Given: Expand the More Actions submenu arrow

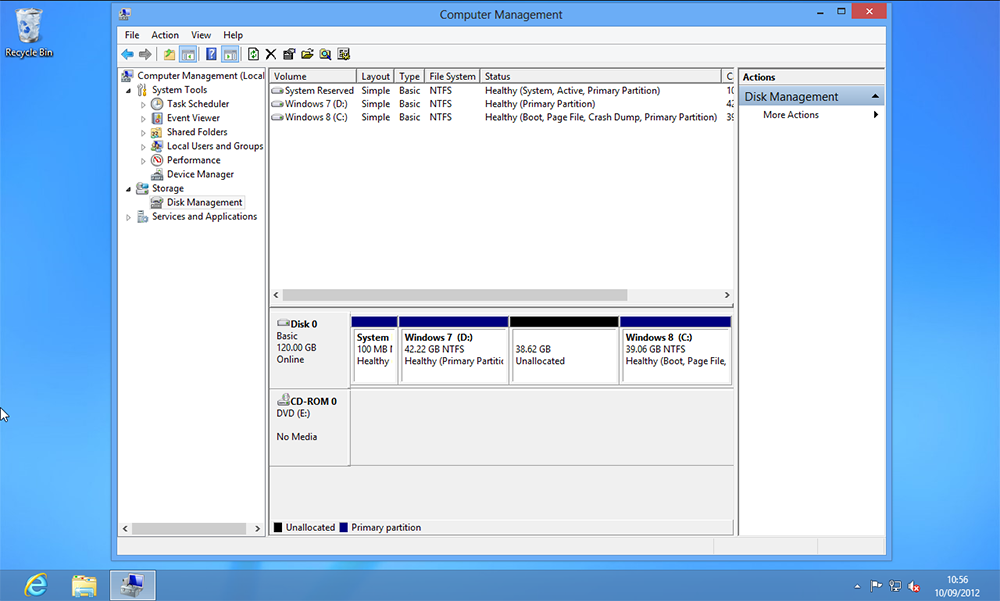Looking at the screenshot, I should (x=876, y=115).
